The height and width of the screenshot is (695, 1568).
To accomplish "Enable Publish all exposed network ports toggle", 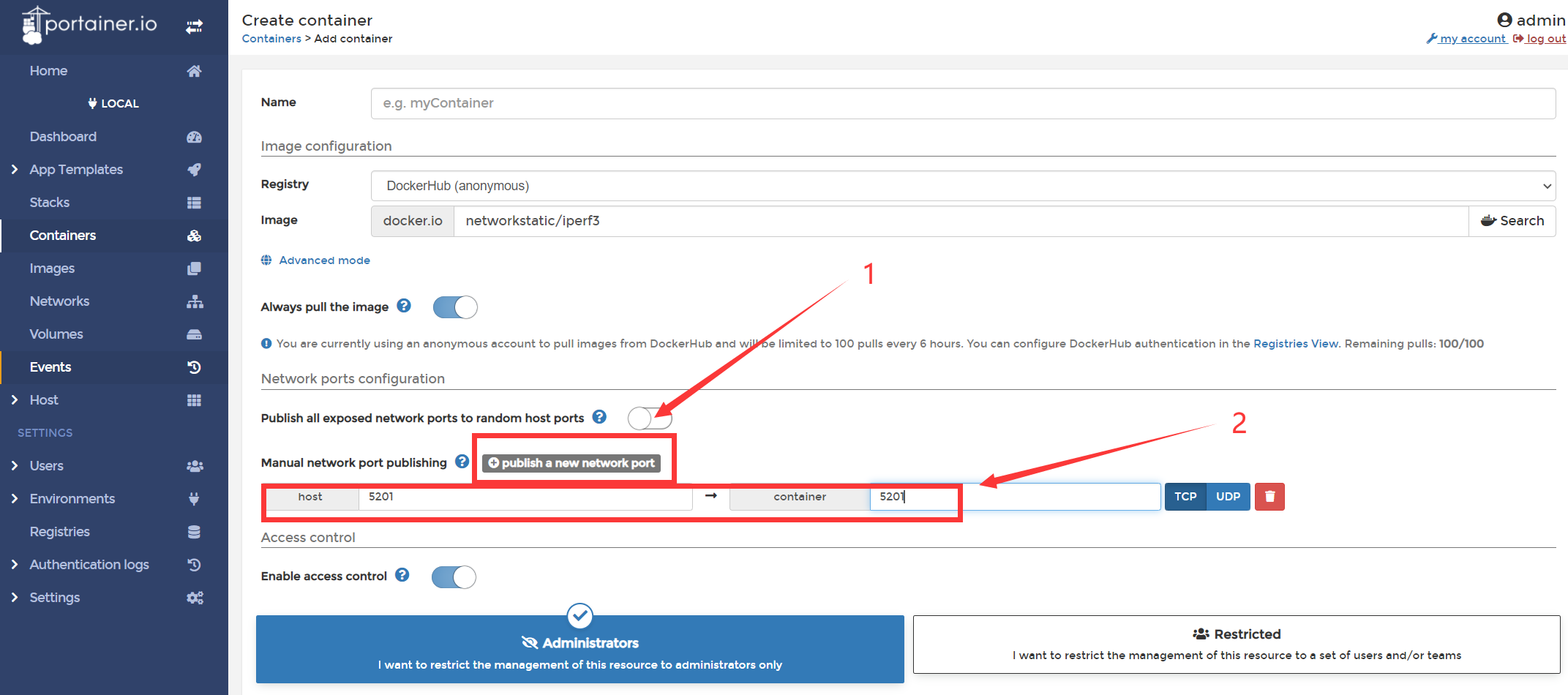I will coord(650,418).
